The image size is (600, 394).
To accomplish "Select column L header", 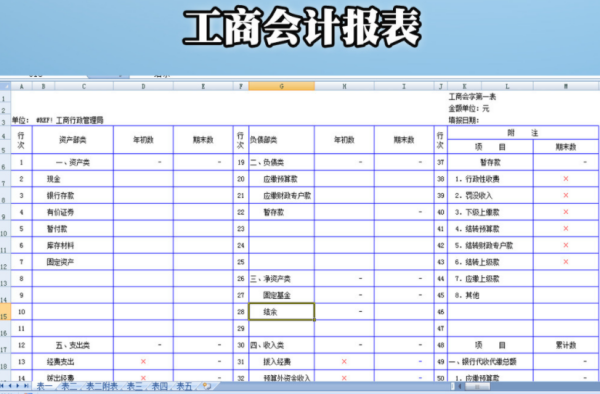I will point(507,86).
